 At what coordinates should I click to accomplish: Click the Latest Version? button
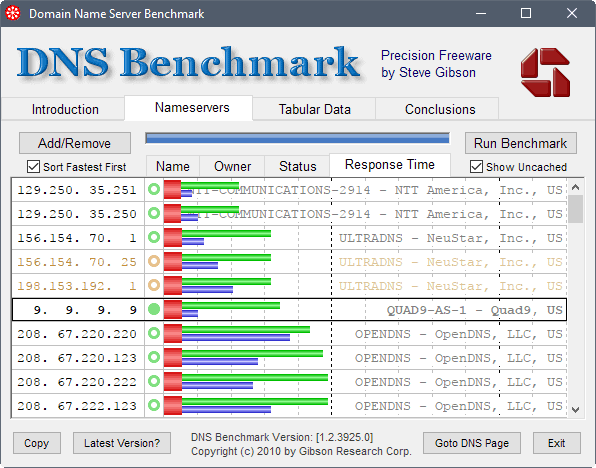tap(122, 443)
